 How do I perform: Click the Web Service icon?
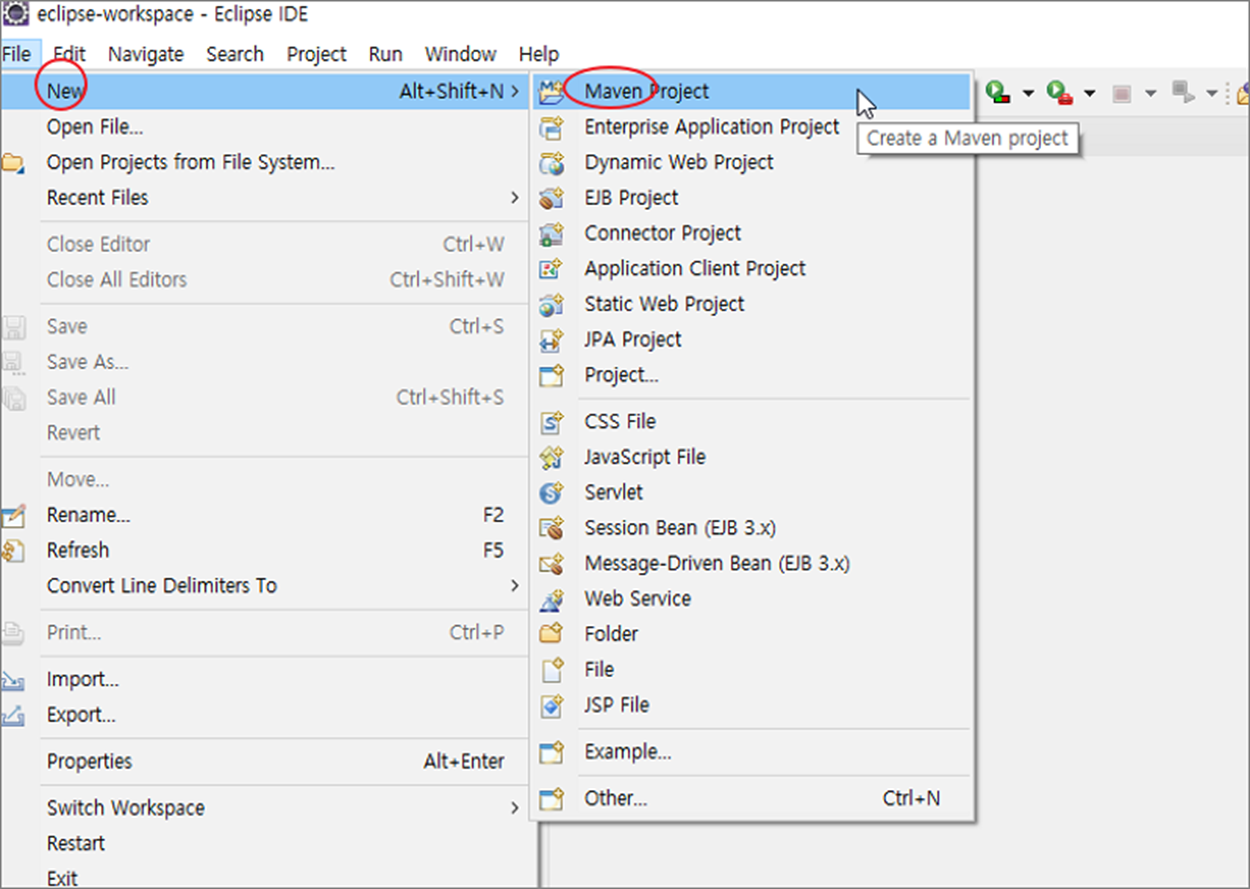point(552,599)
